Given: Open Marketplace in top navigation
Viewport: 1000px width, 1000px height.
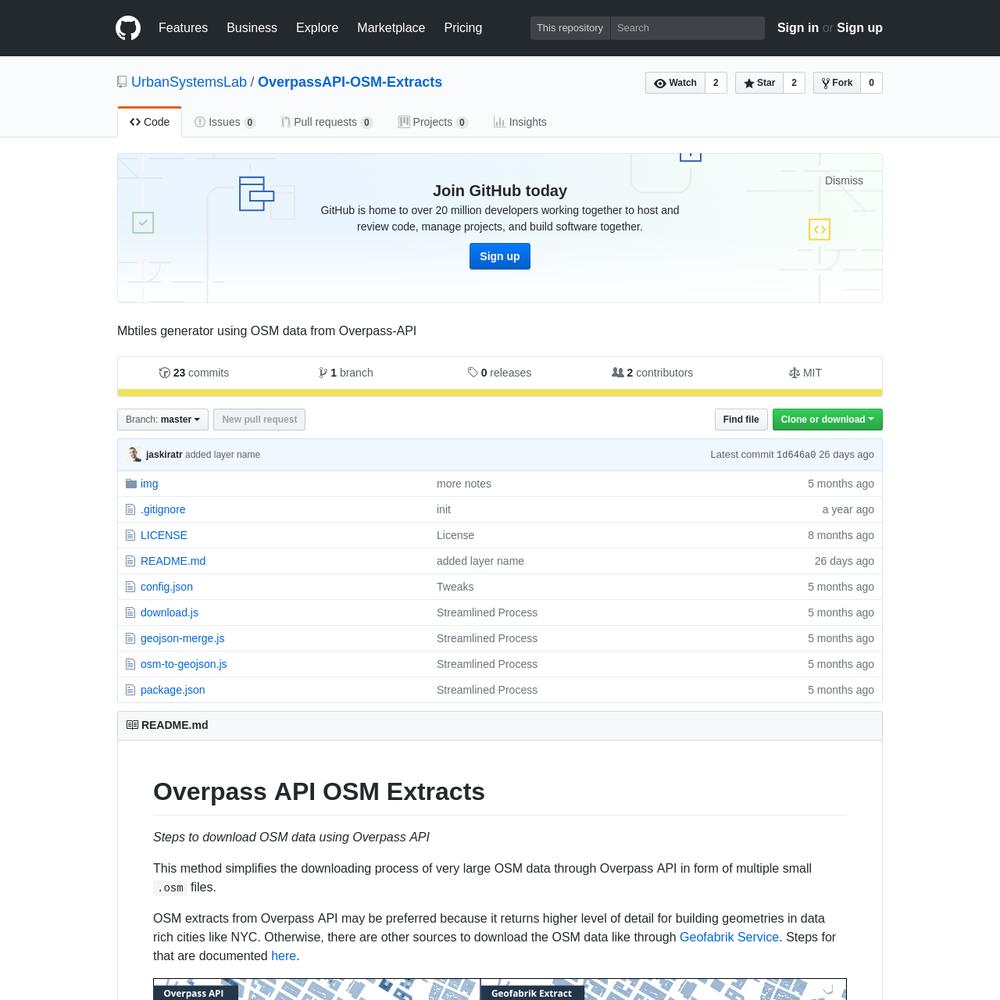Looking at the screenshot, I should click(x=391, y=28).
